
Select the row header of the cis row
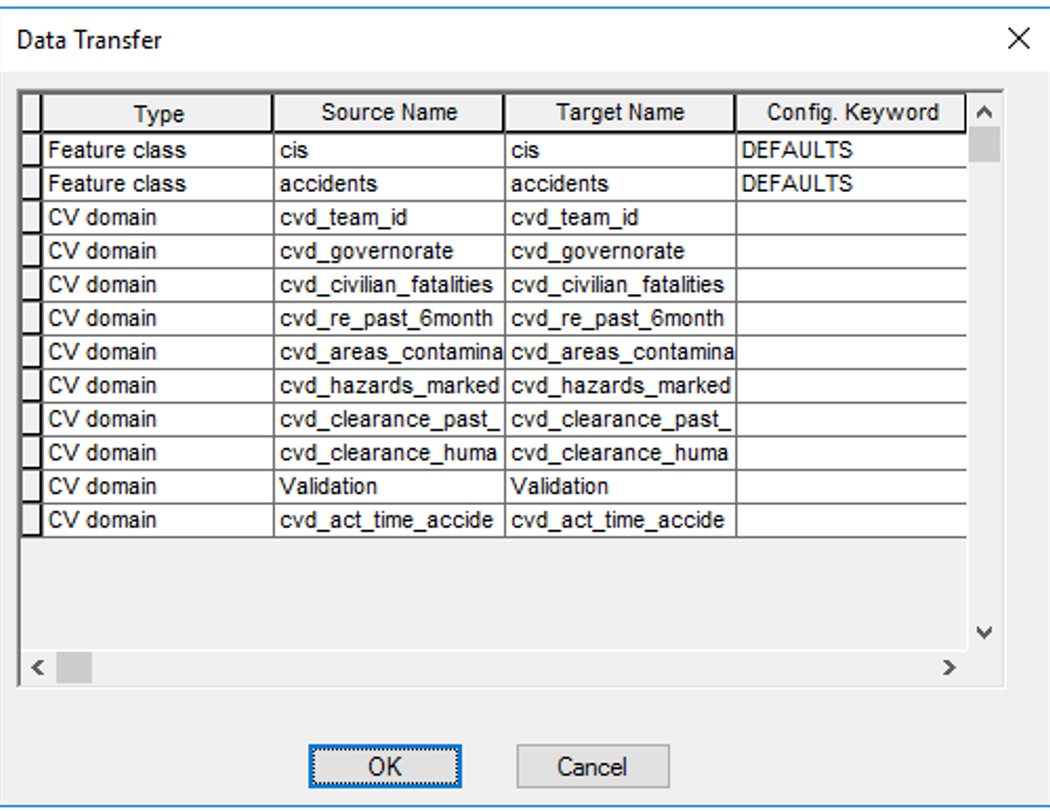(x=31, y=150)
